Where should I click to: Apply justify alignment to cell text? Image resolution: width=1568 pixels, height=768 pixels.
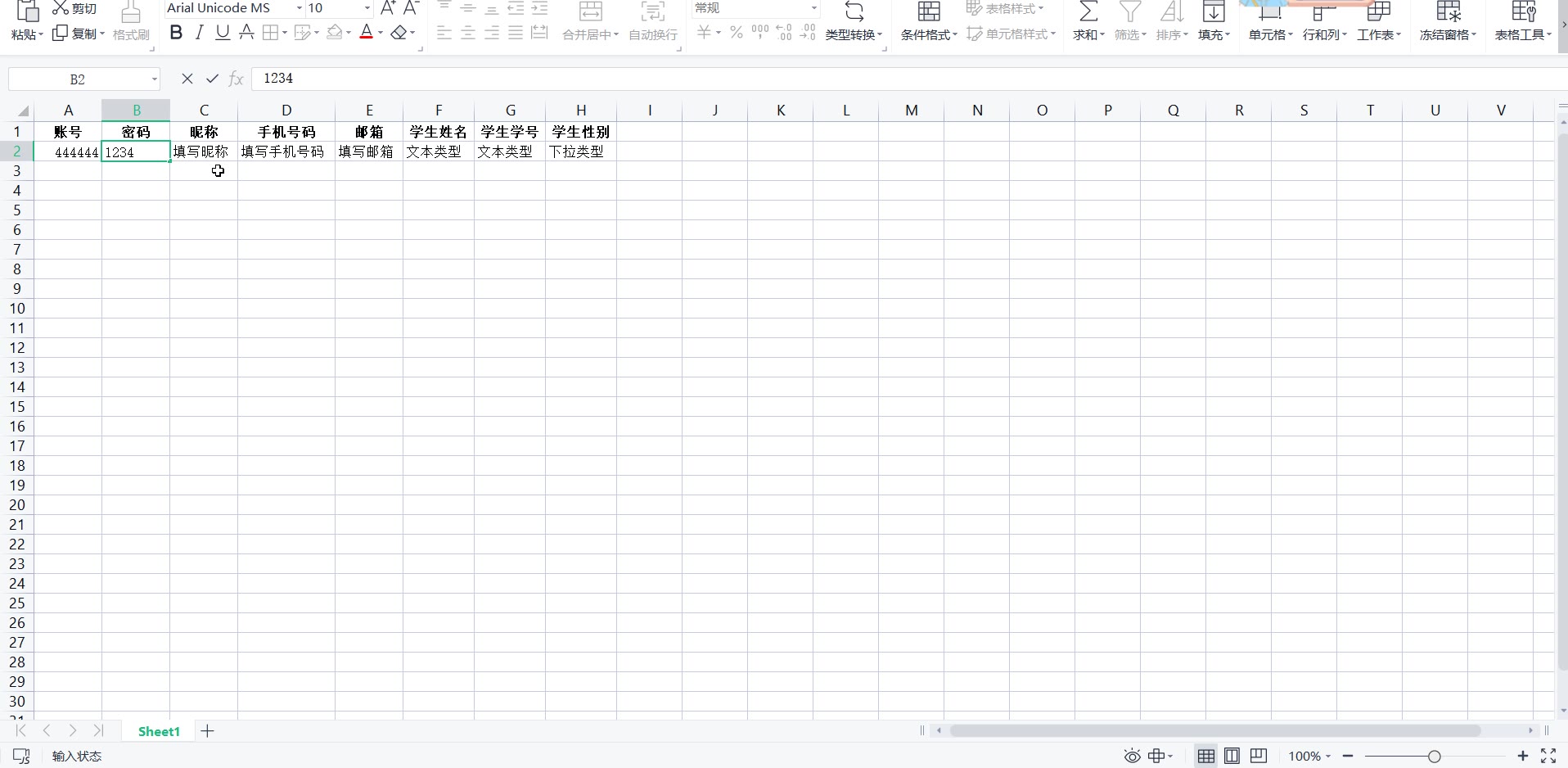pos(516,33)
